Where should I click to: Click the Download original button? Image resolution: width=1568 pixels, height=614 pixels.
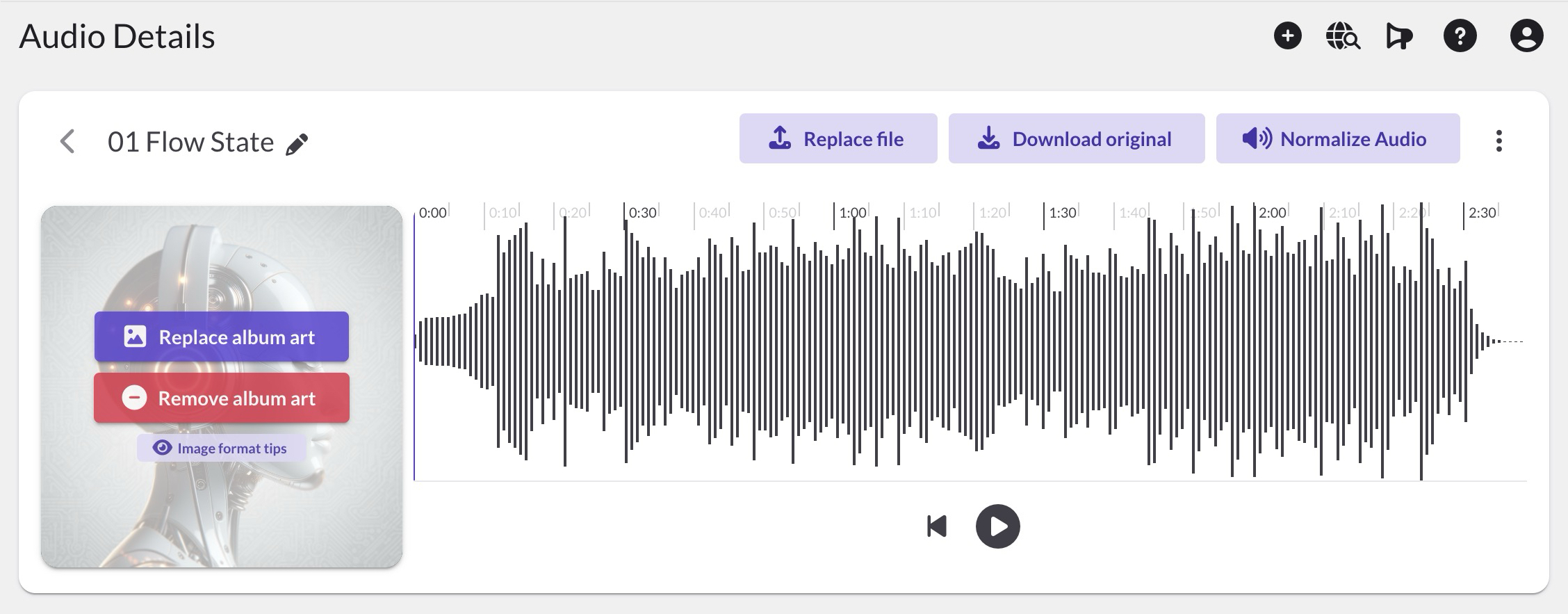point(1077,138)
